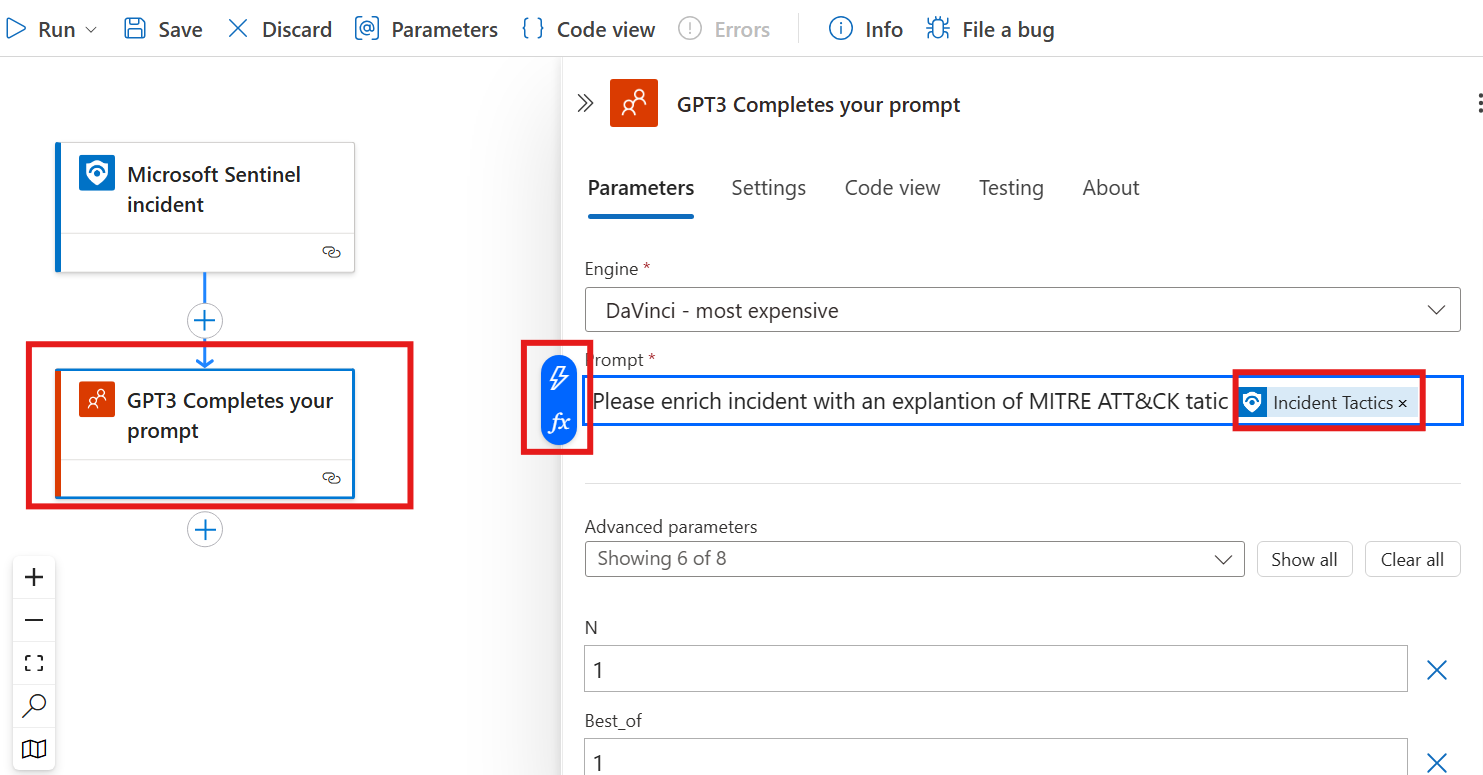
Task: Add a step below the GPT3 node
Action: (x=205, y=529)
